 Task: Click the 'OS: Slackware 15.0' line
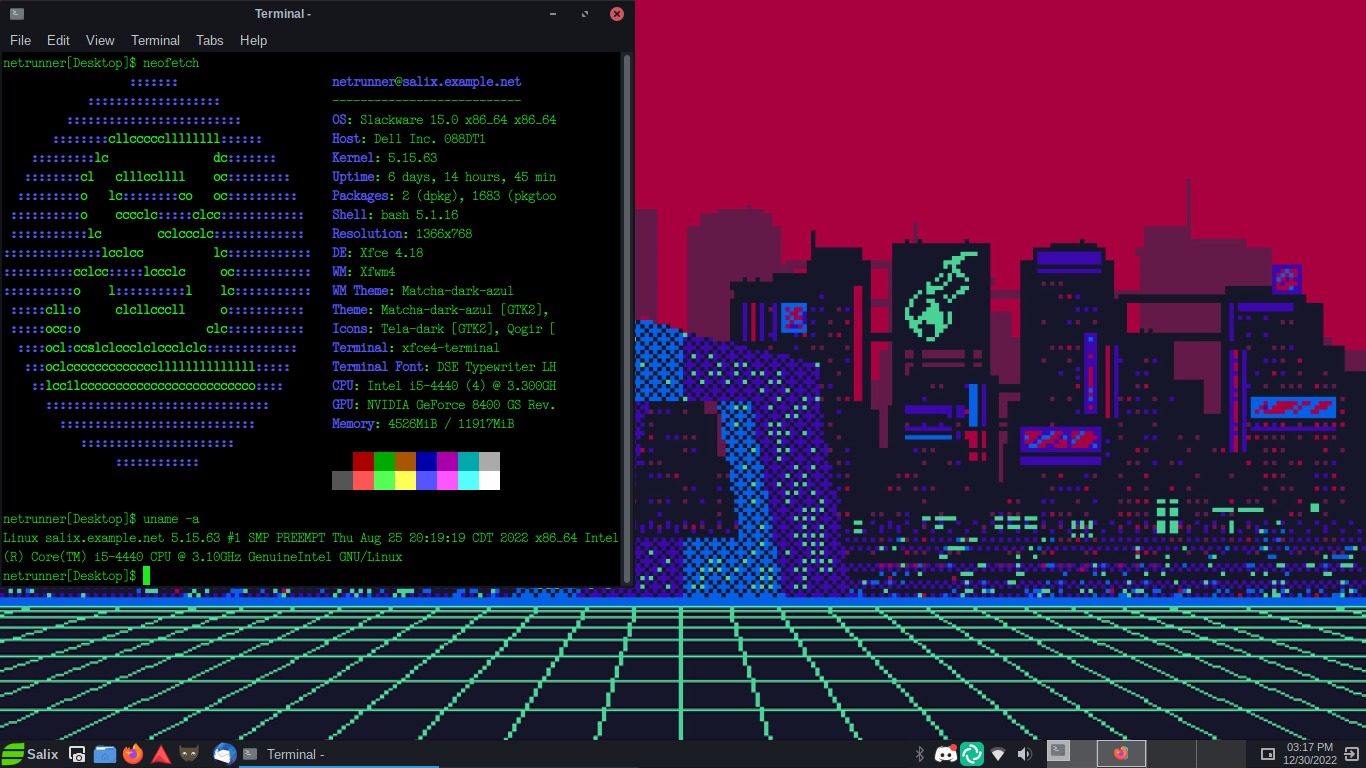[444, 120]
